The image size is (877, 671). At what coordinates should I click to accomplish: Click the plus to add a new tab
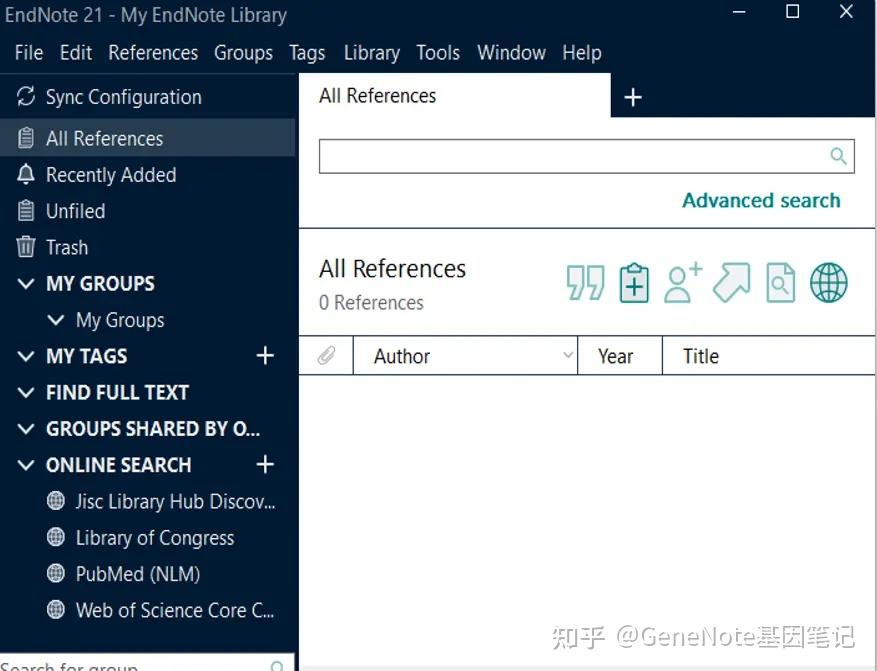(x=633, y=96)
